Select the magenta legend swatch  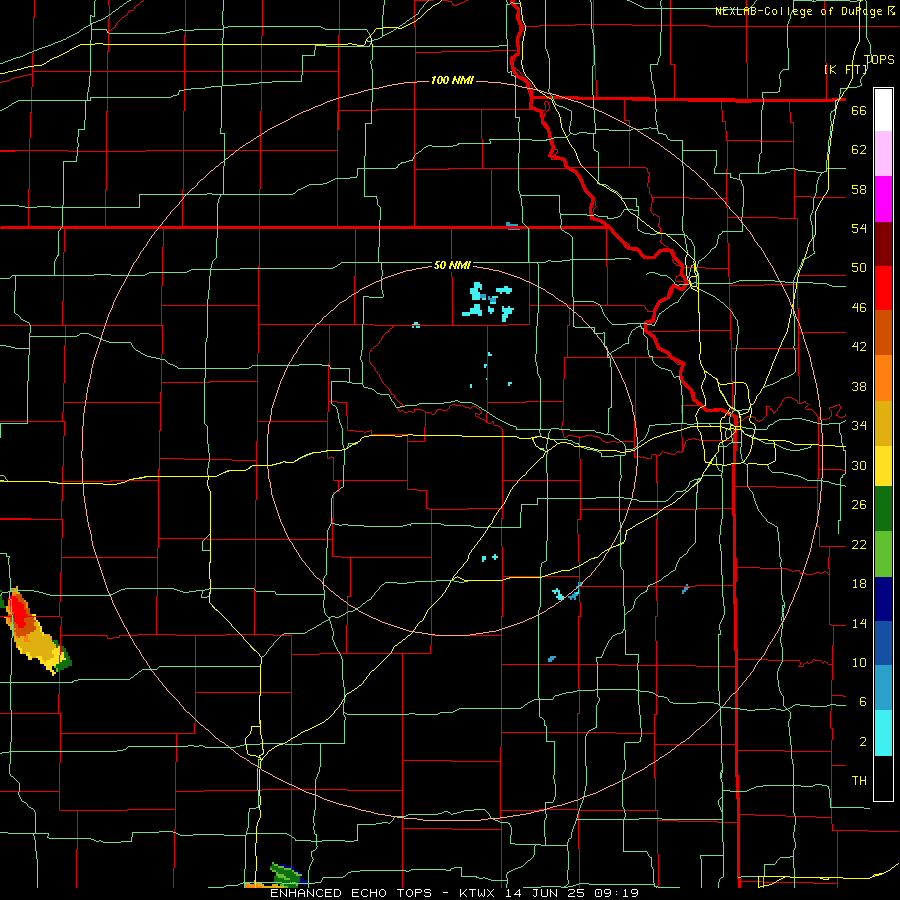click(883, 199)
